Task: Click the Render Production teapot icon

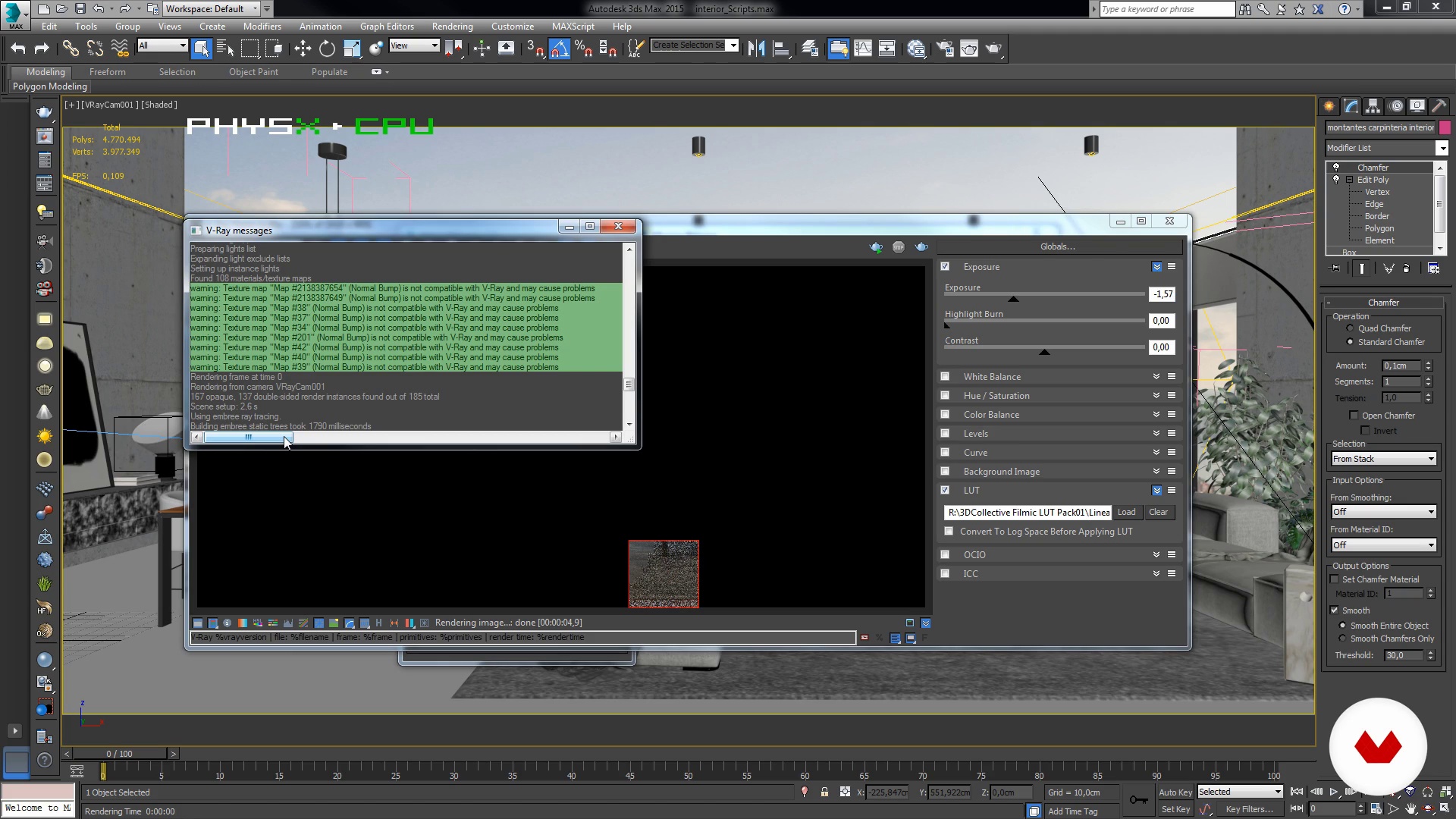Action: (x=993, y=49)
